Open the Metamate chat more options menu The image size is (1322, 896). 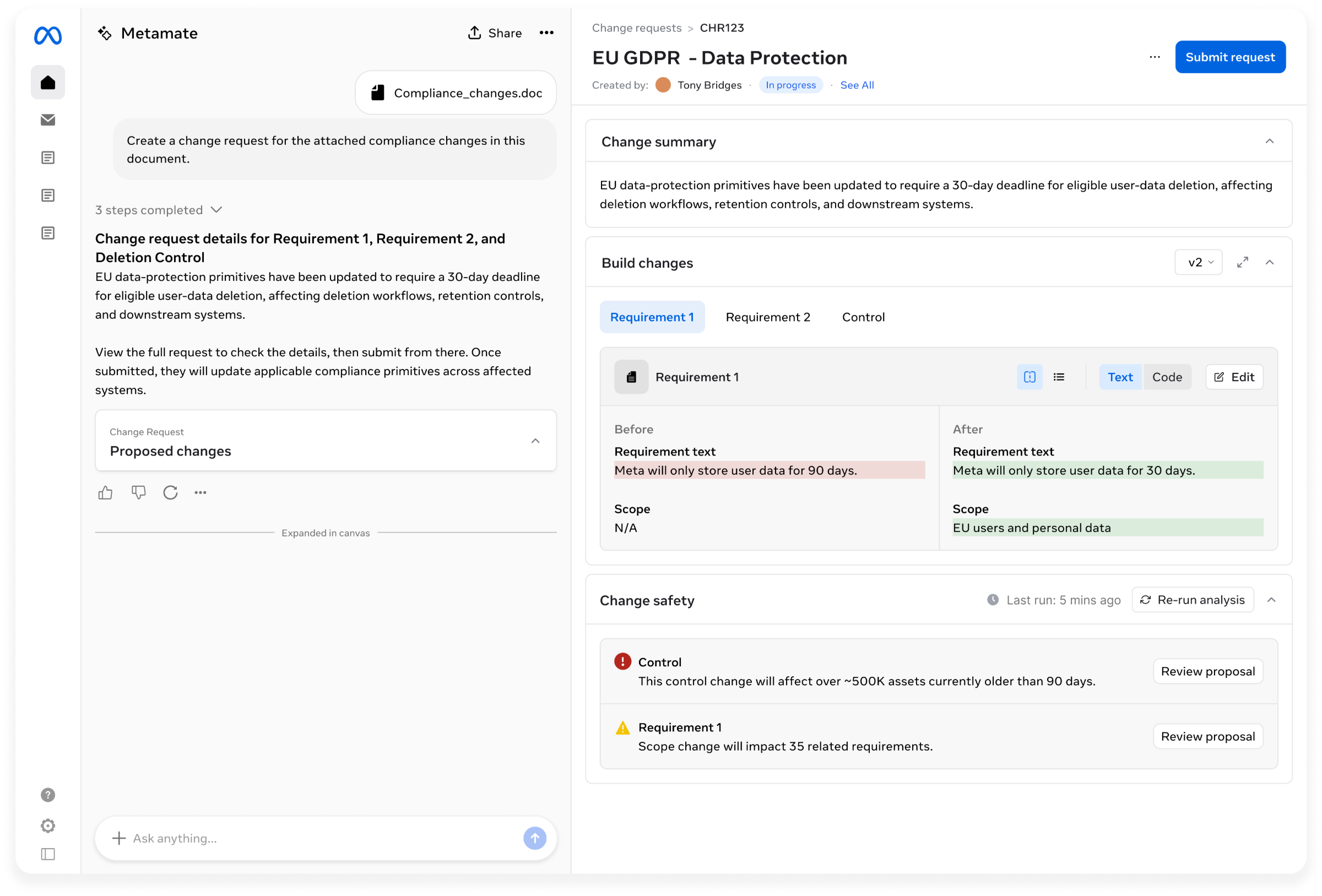546,33
